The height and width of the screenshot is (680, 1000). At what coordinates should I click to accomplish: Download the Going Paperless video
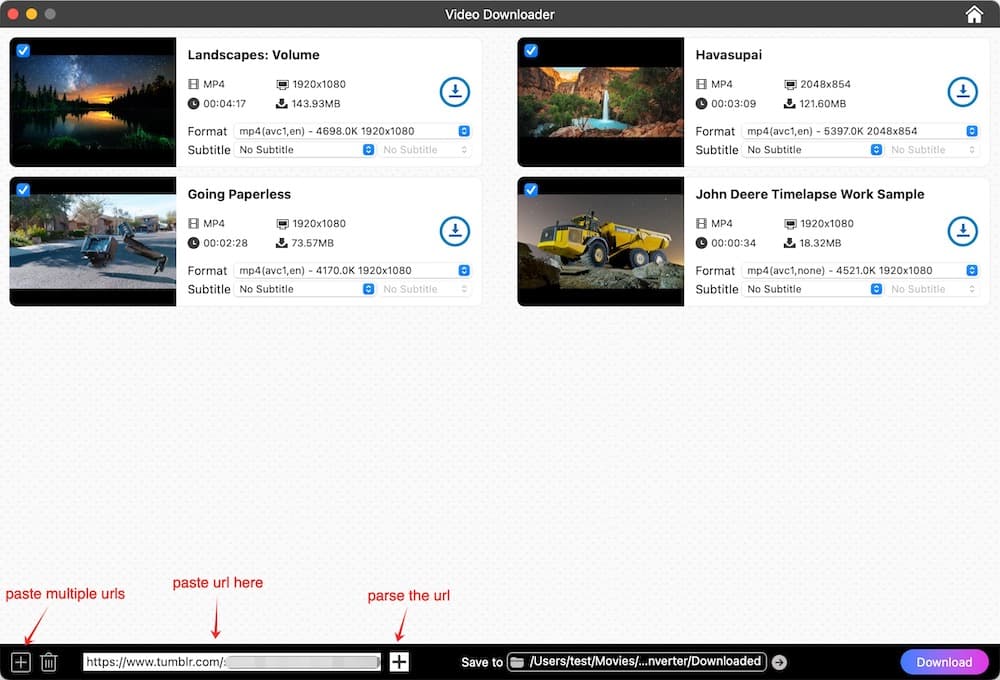[x=454, y=231]
